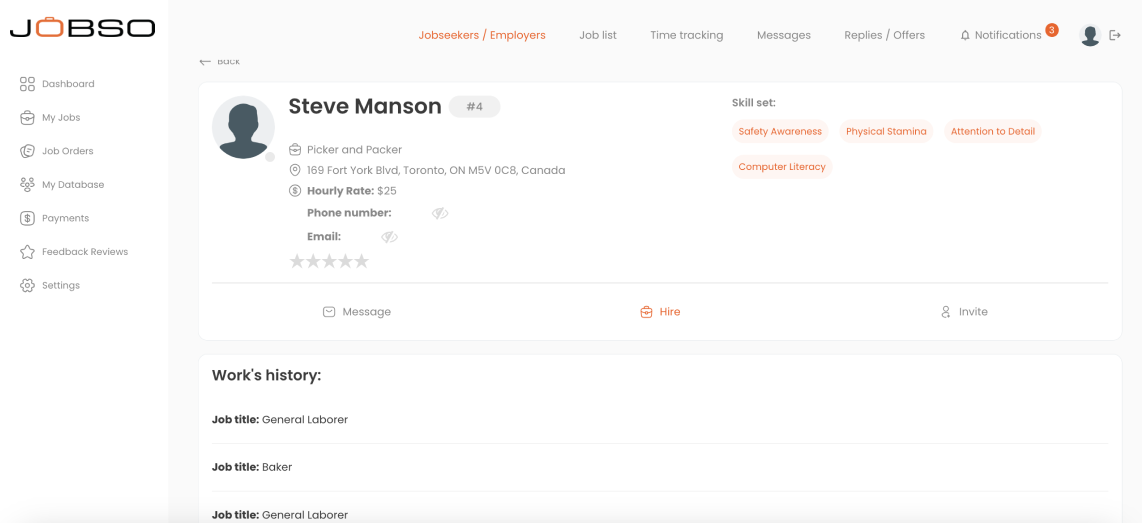Click the Invite person icon
Screen dimensions: 1142x523
[x=946, y=312]
